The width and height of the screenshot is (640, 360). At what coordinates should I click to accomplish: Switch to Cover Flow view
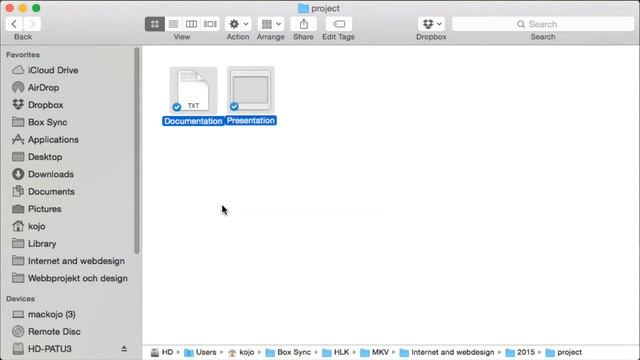(x=210, y=24)
